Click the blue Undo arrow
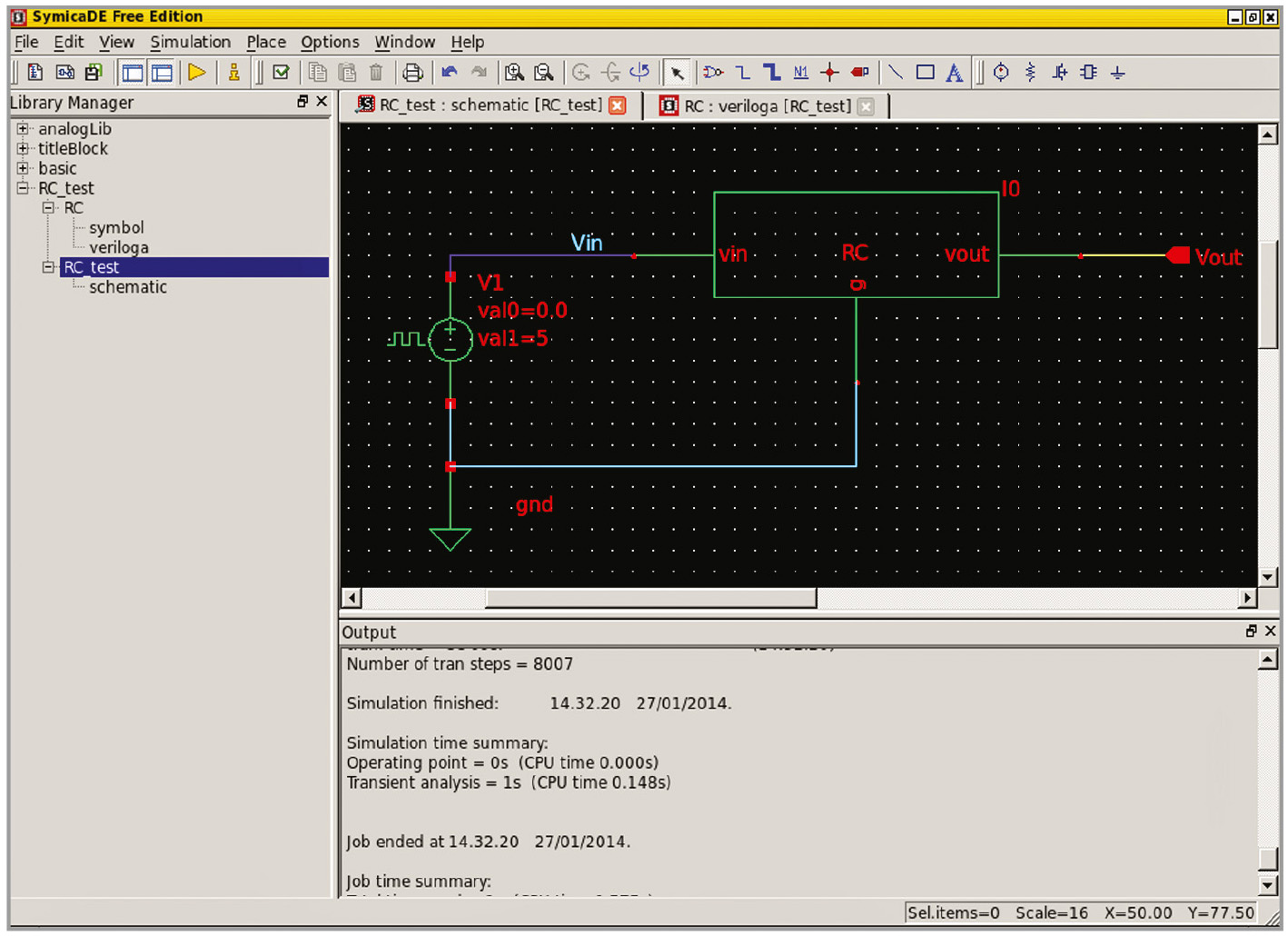The image size is (1288, 936). click(x=449, y=72)
